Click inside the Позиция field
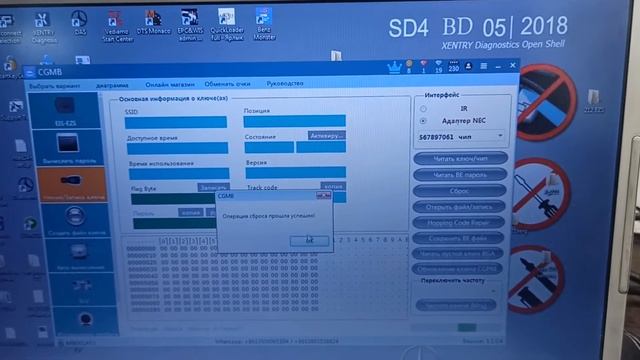This screenshot has height=360, width=640. 294,121
